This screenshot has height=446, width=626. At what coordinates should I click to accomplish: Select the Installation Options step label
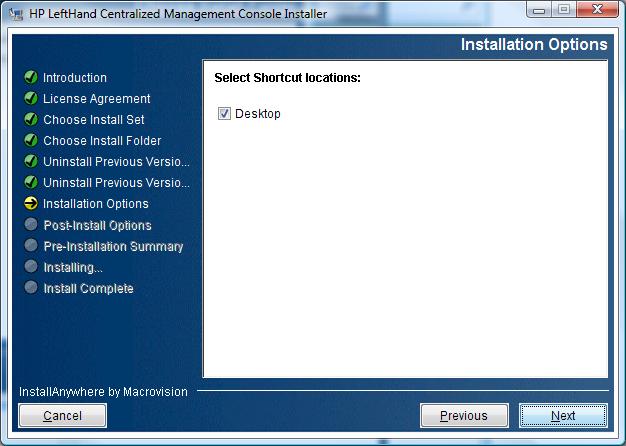96,204
